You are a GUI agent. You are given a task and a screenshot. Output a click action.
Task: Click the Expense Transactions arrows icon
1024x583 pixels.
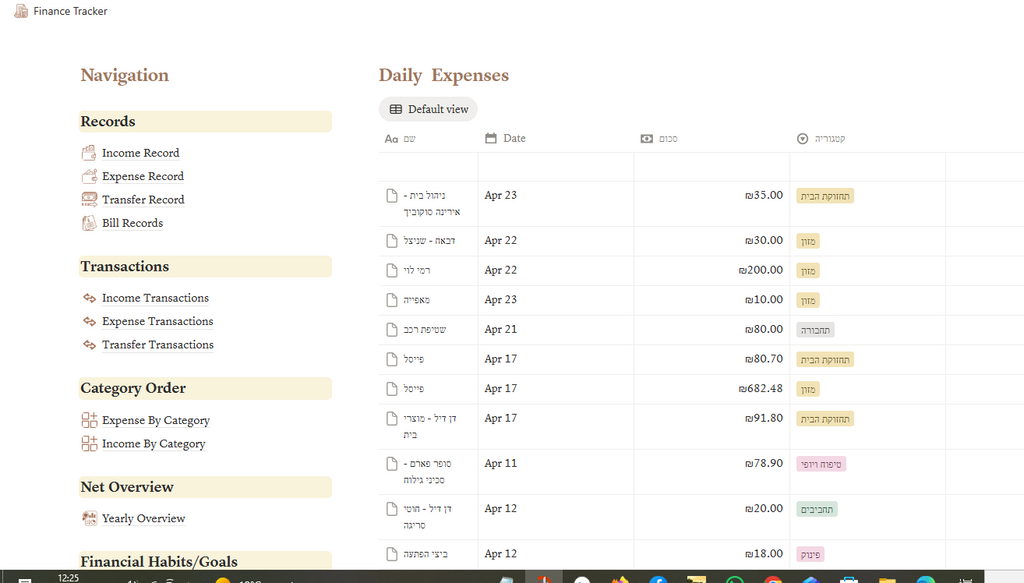point(89,321)
